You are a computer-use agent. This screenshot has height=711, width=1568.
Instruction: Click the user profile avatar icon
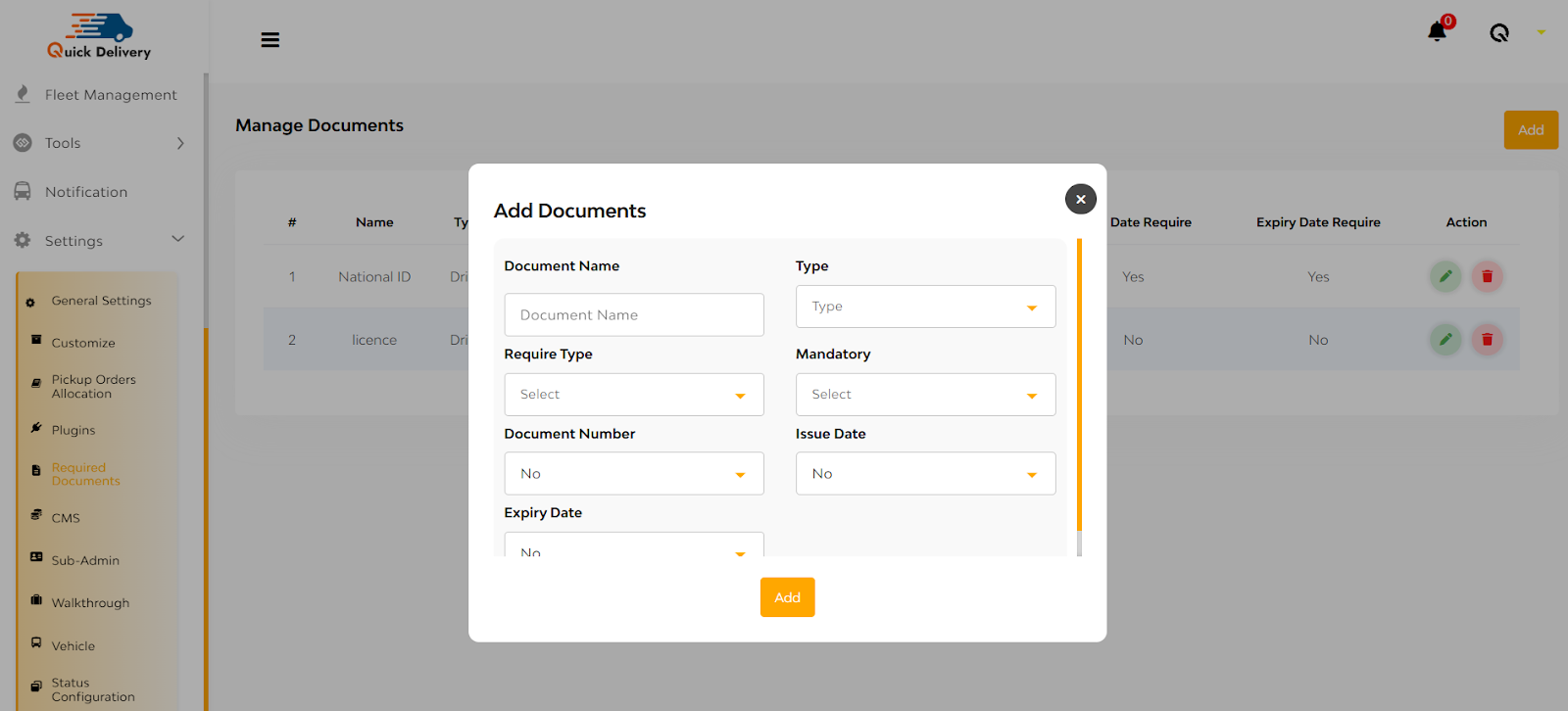tap(1499, 33)
